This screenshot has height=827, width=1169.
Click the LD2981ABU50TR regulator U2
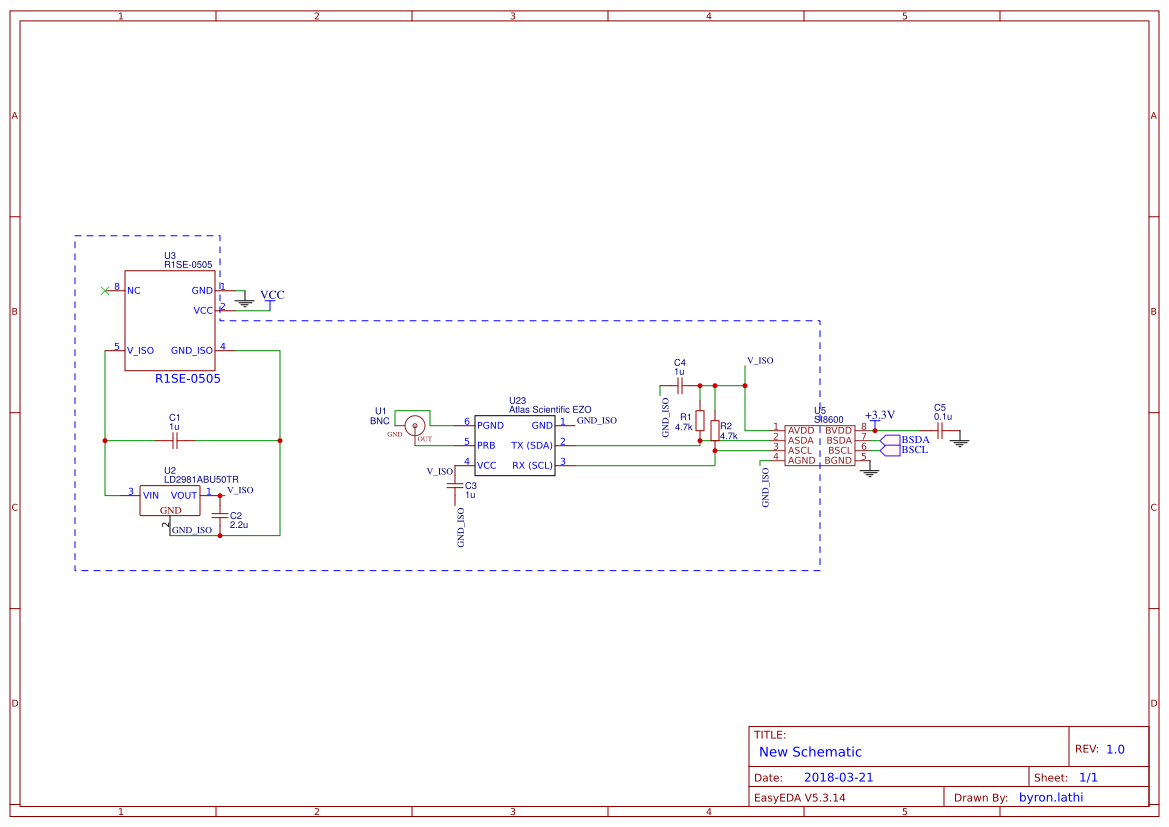(x=168, y=499)
